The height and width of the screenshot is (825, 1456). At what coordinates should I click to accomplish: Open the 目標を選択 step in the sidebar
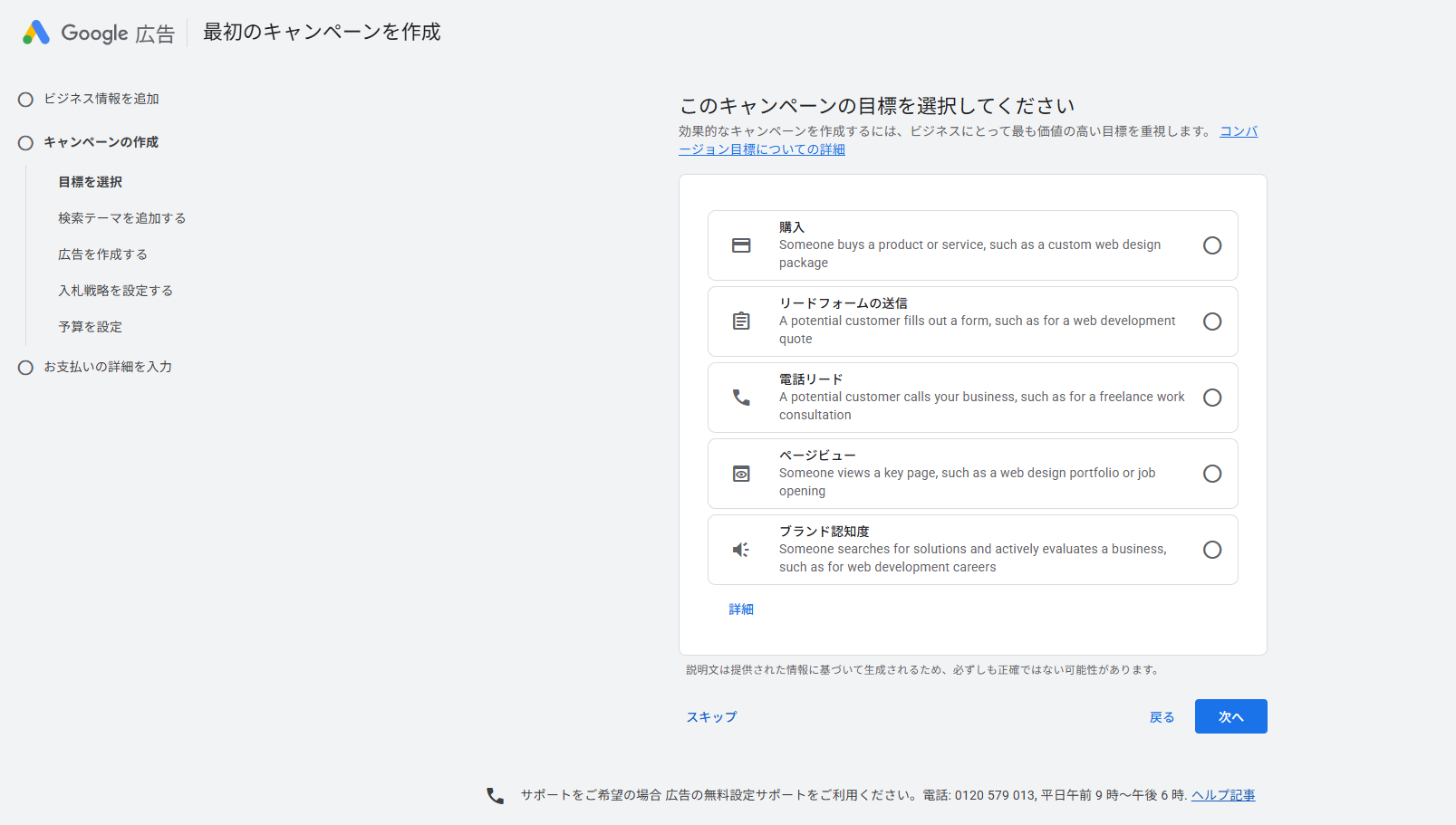[x=90, y=181]
